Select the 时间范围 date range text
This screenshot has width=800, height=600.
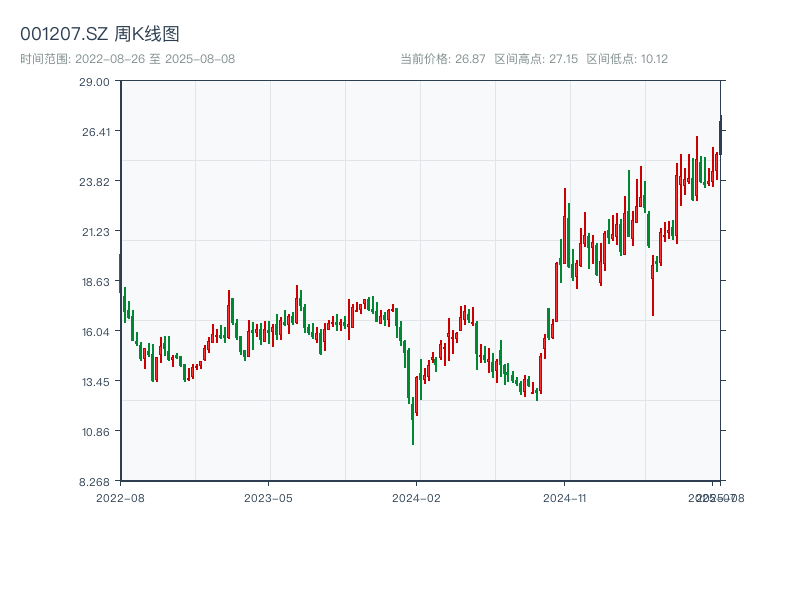(127, 59)
